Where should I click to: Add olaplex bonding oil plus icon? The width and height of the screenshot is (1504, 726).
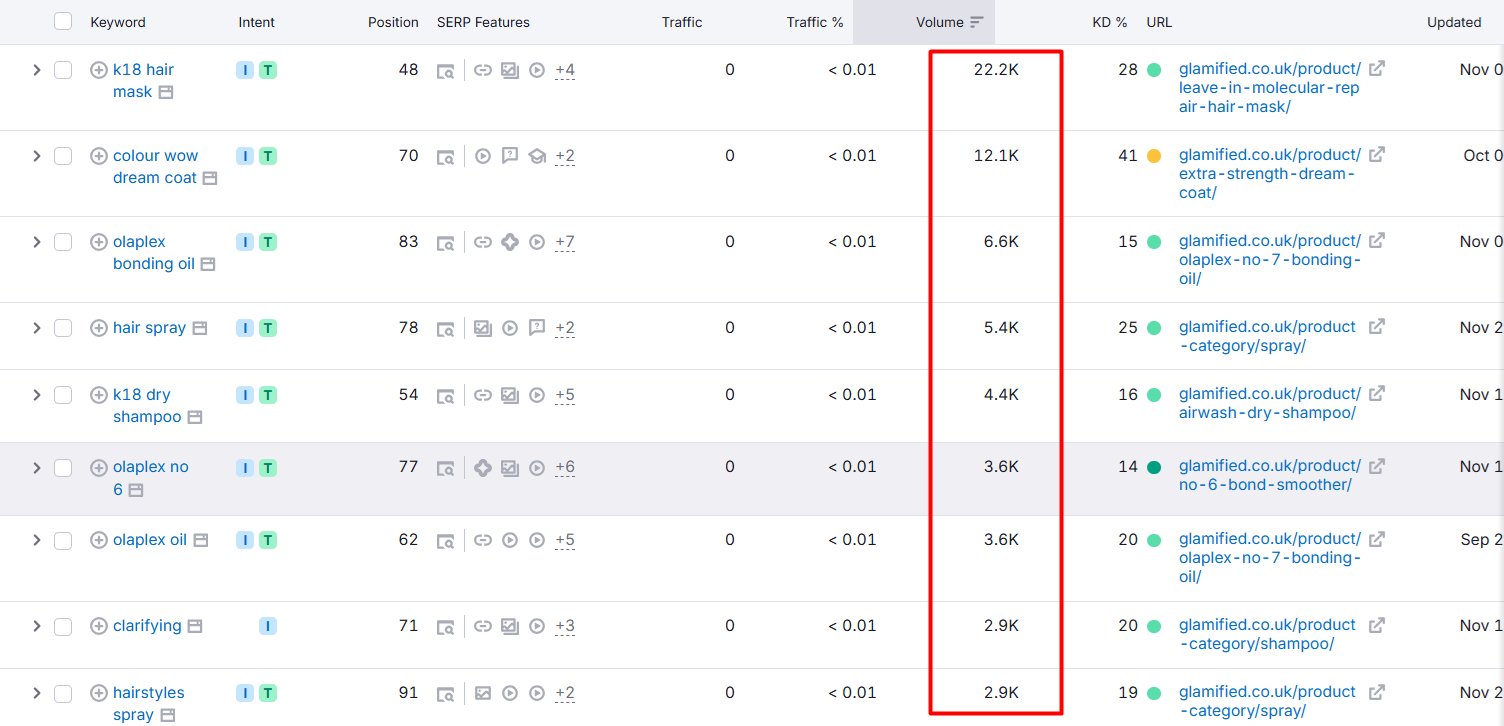click(99, 242)
